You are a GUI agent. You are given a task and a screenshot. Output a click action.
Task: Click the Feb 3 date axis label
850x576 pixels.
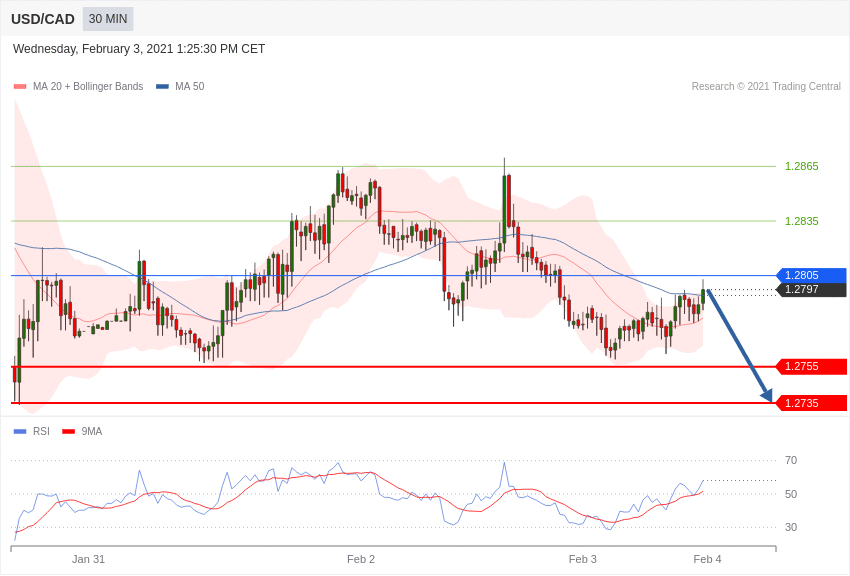(583, 559)
